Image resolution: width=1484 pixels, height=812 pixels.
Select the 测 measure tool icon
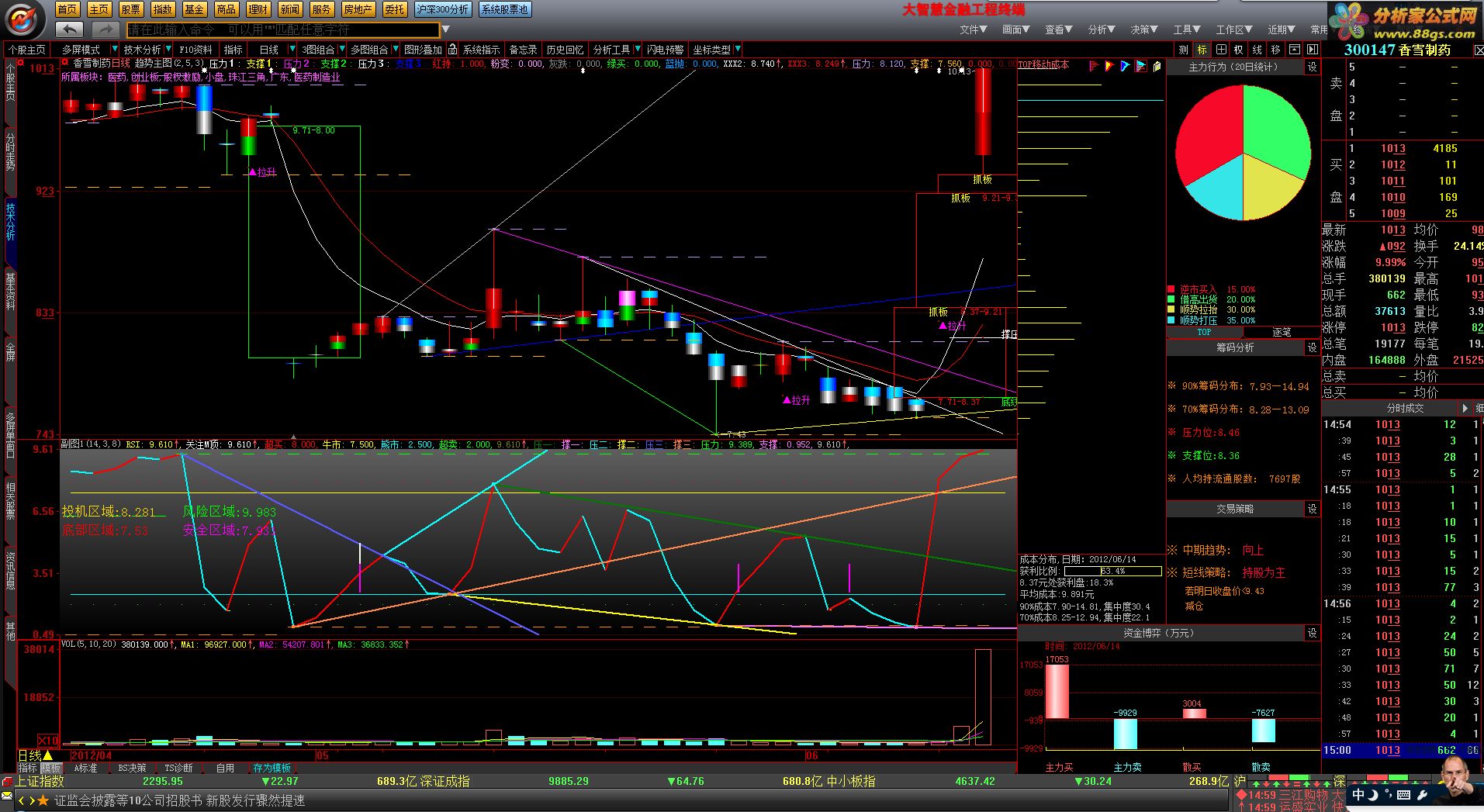pyautogui.click(x=1183, y=50)
